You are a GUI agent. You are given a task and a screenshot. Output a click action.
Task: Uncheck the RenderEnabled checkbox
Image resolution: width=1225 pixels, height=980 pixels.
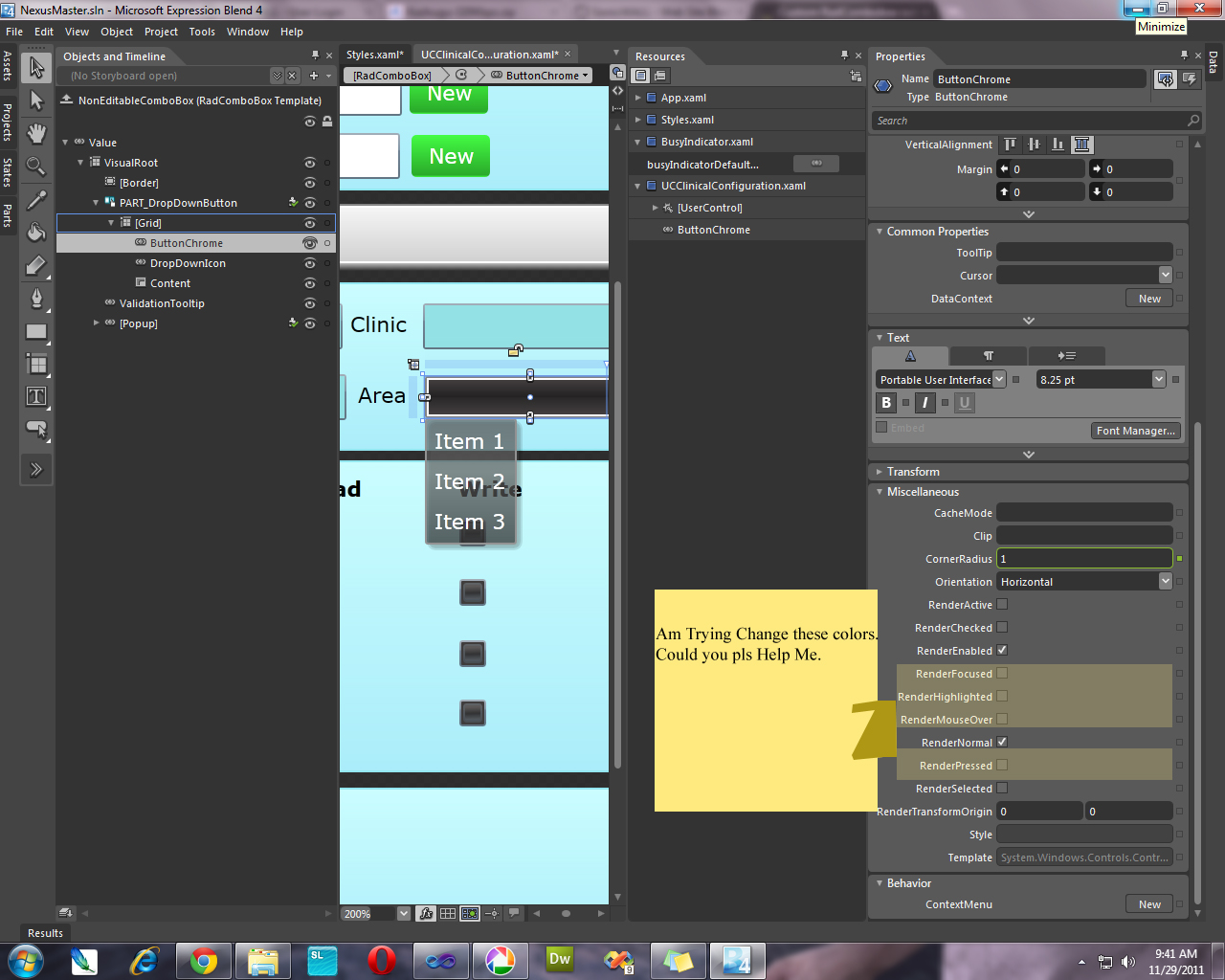(x=1002, y=650)
